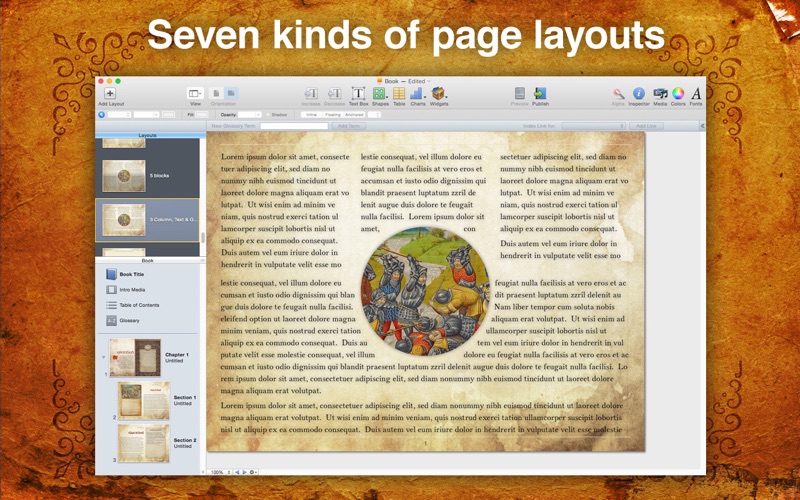The width and height of the screenshot is (800, 500).
Task: Open the 100% zoom dropdown
Action: [x=221, y=472]
